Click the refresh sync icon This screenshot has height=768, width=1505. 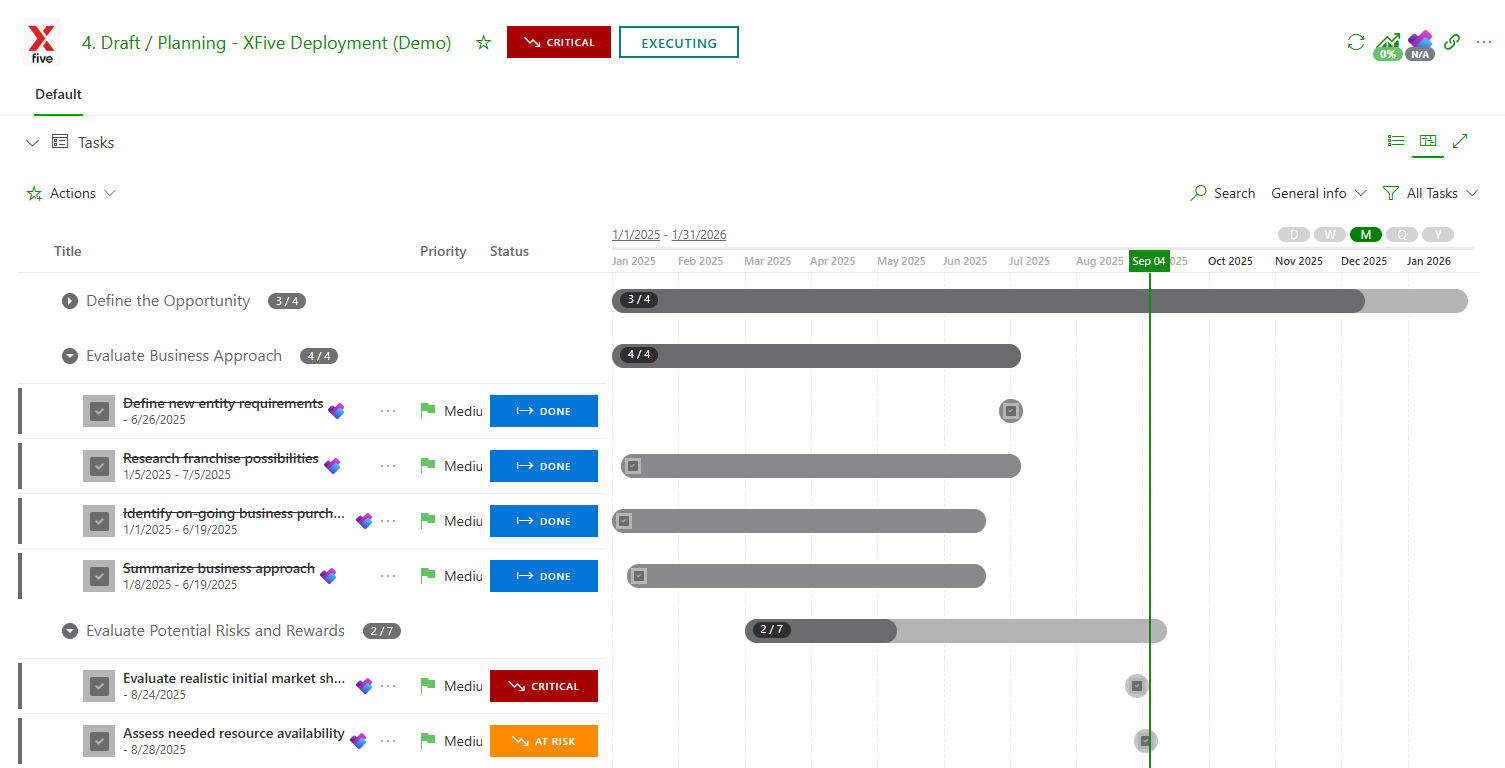(1356, 42)
